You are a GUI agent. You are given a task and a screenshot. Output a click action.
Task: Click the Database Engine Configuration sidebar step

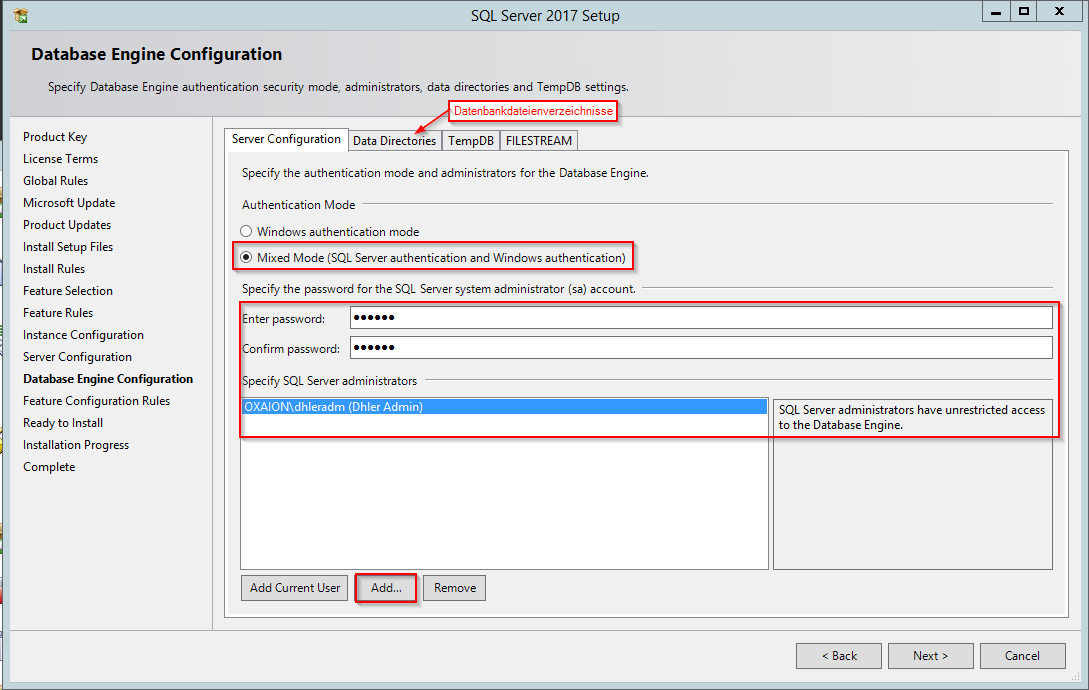(x=108, y=379)
